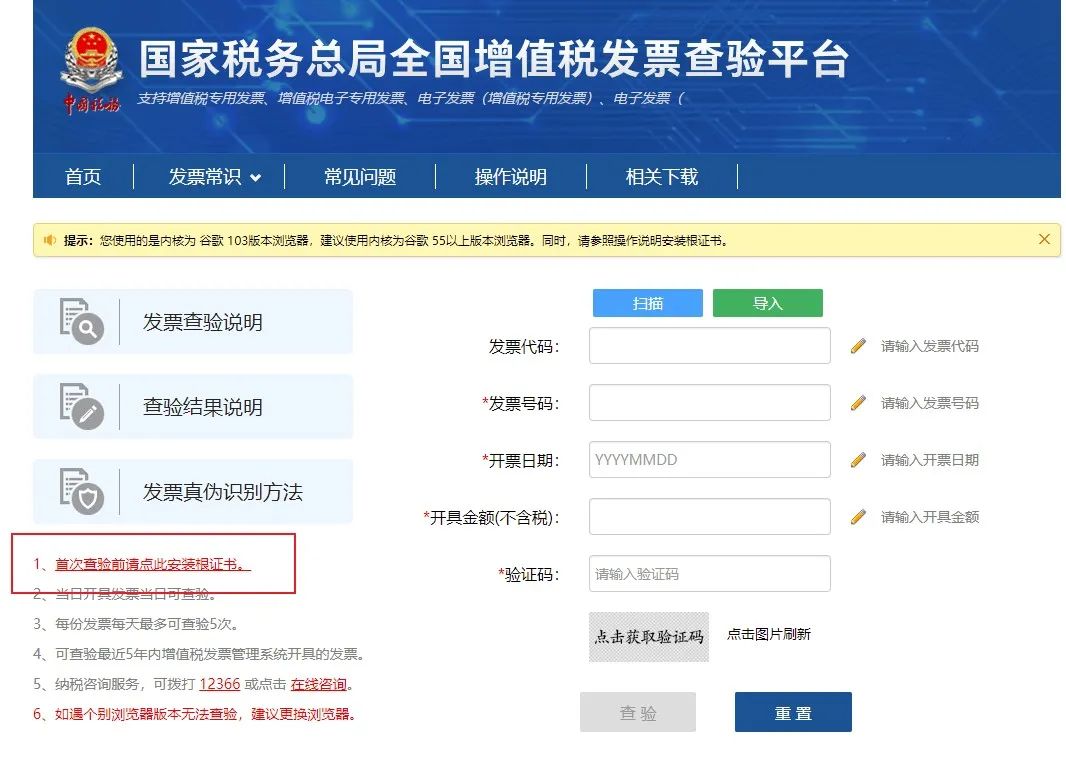Click the China Tax emblem logo
Screen dimensions: 1066x762
tap(92, 70)
